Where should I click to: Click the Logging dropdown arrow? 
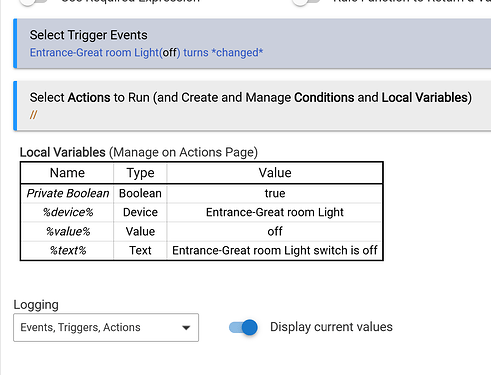pos(186,328)
